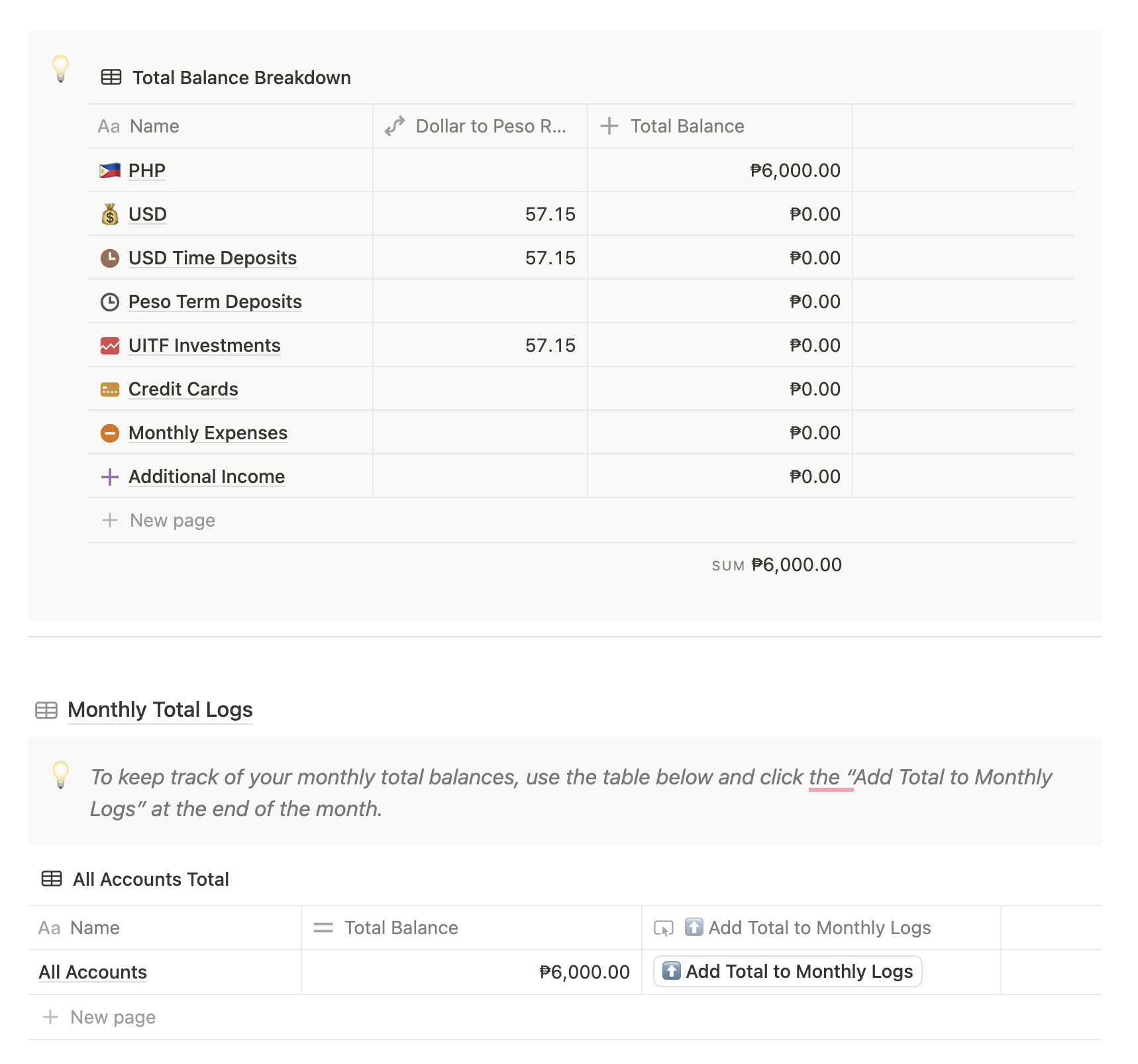This screenshot has height=1064, width=1138.
Task: Click the 57.15 rate on UITF Investments row
Action: tap(480, 345)
